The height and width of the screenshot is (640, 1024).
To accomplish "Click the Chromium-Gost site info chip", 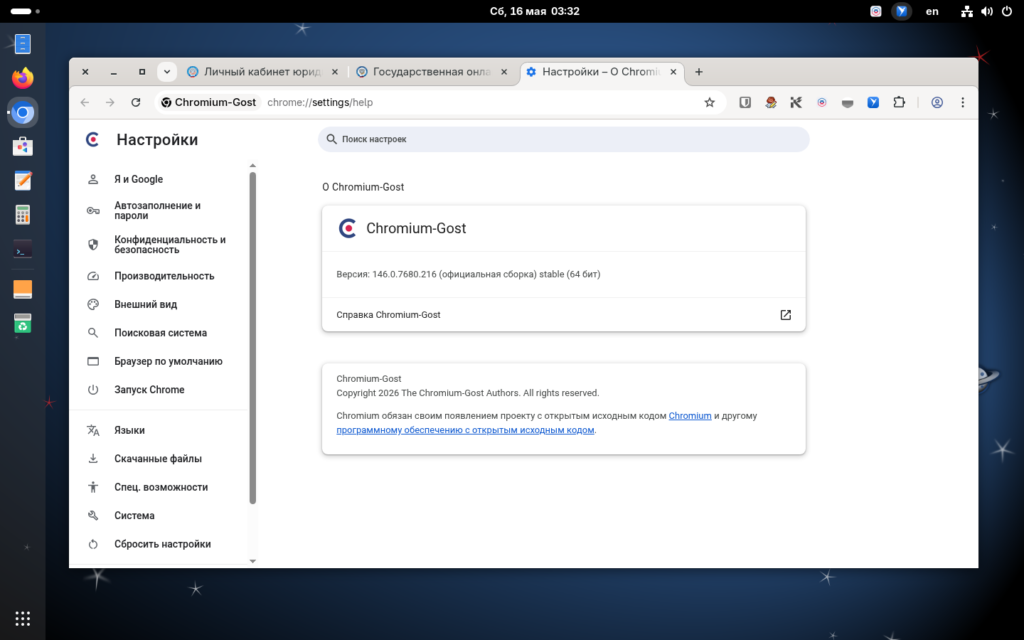I will click(209, 103).
